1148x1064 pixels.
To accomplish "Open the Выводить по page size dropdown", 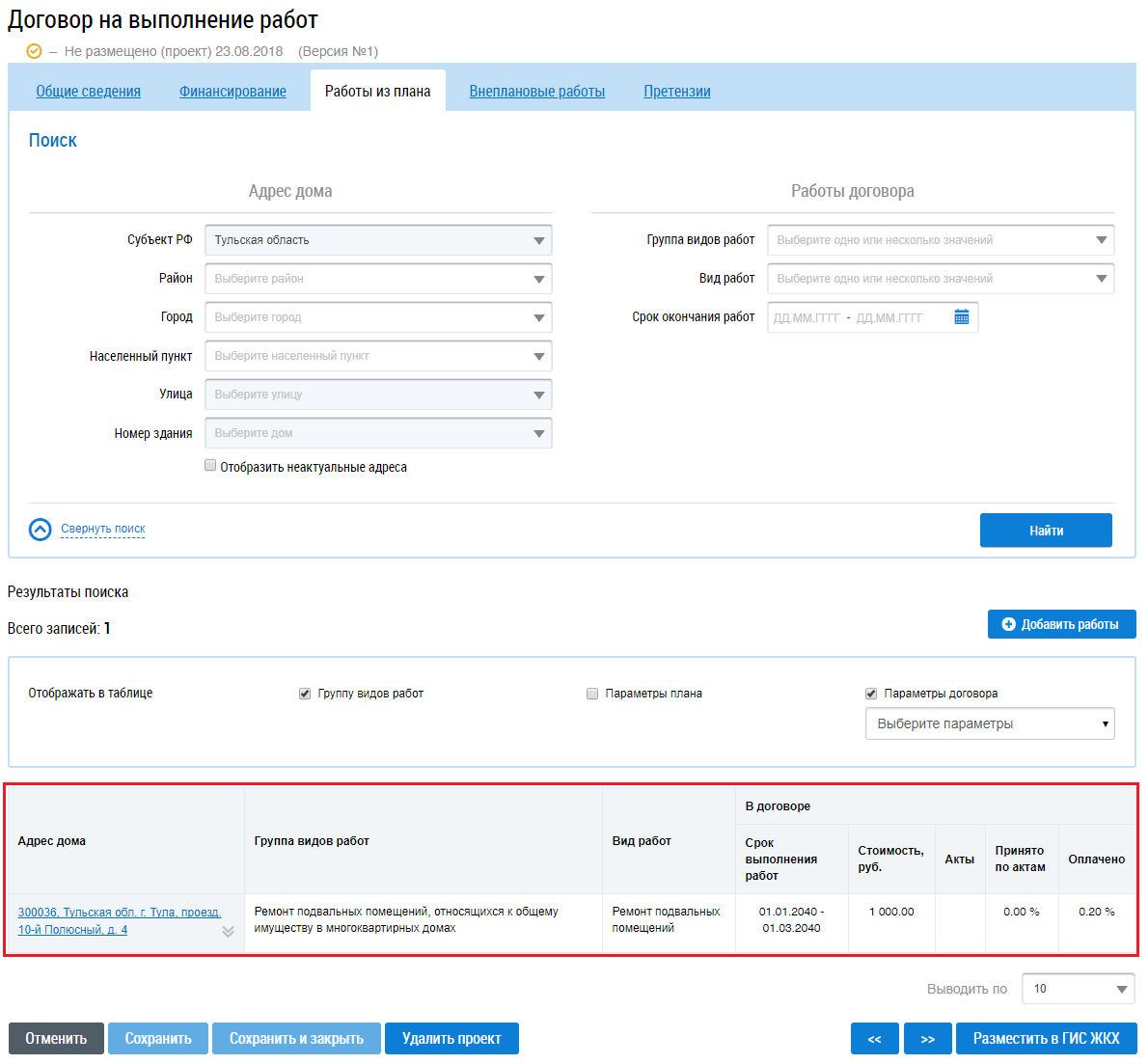I will (1078, 989).
